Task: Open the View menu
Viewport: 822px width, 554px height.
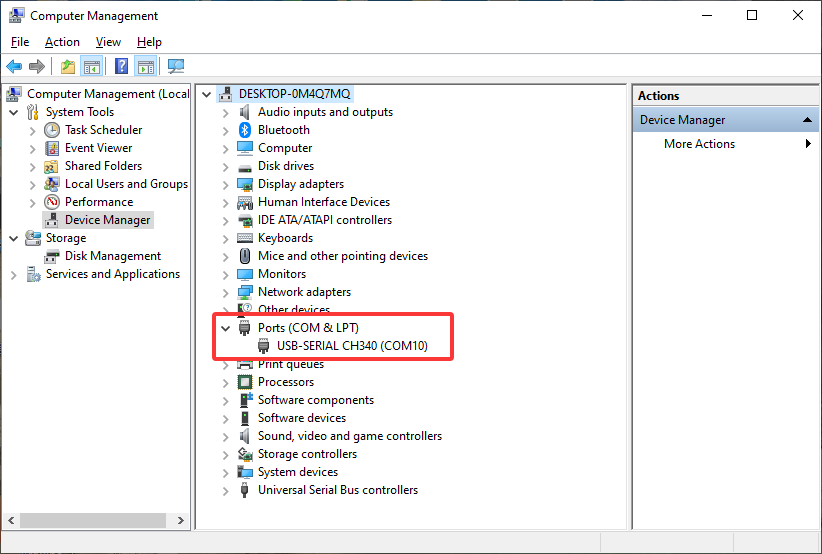Action: (108, 42)
